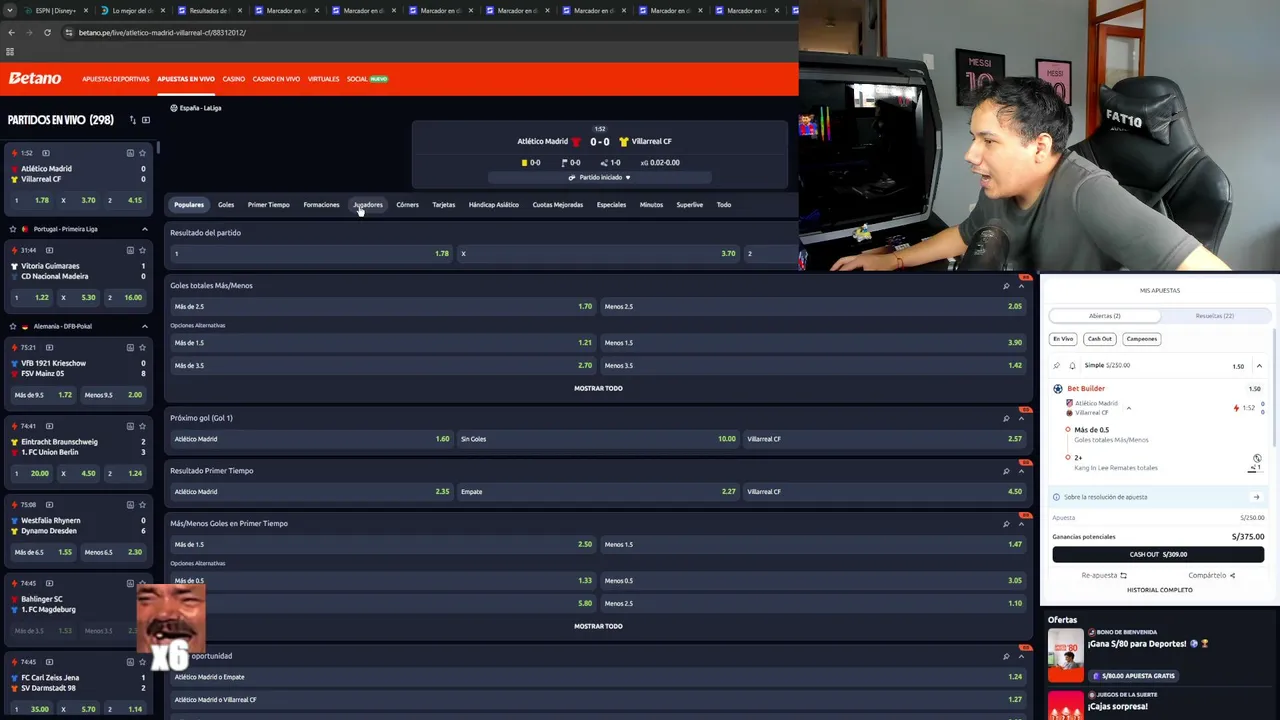Click the Betano logo
1280x720 pixels.
click(35, 78)
